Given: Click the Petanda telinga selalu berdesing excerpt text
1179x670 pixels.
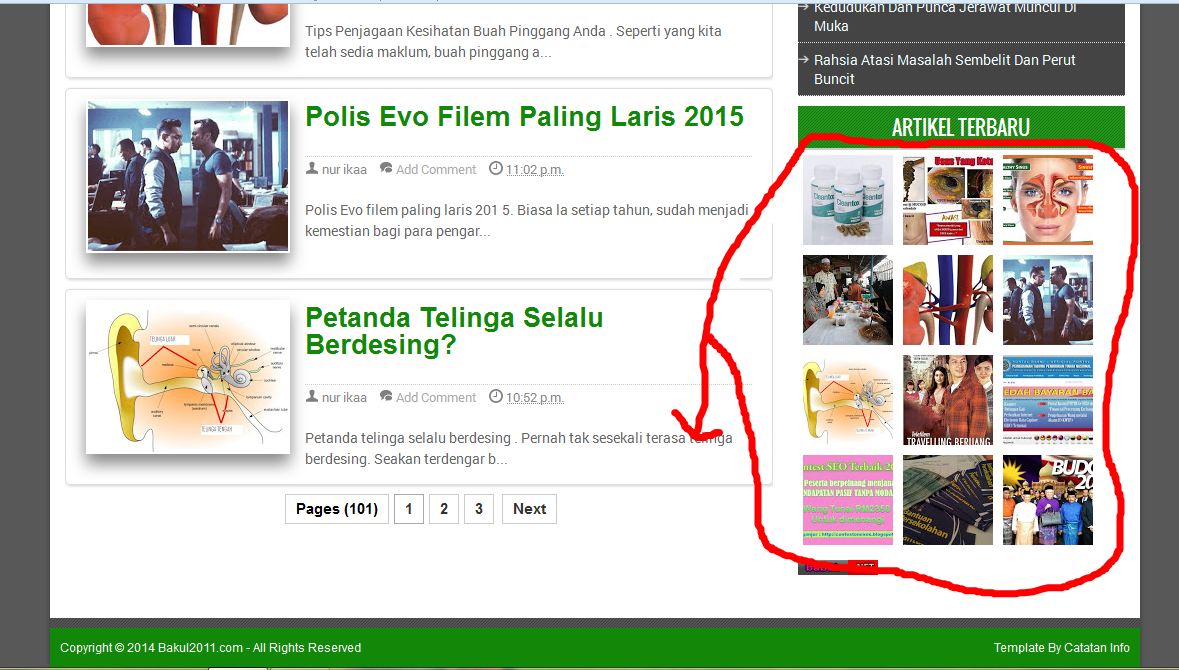Looking at the screenshot, I should click(519, 448).
